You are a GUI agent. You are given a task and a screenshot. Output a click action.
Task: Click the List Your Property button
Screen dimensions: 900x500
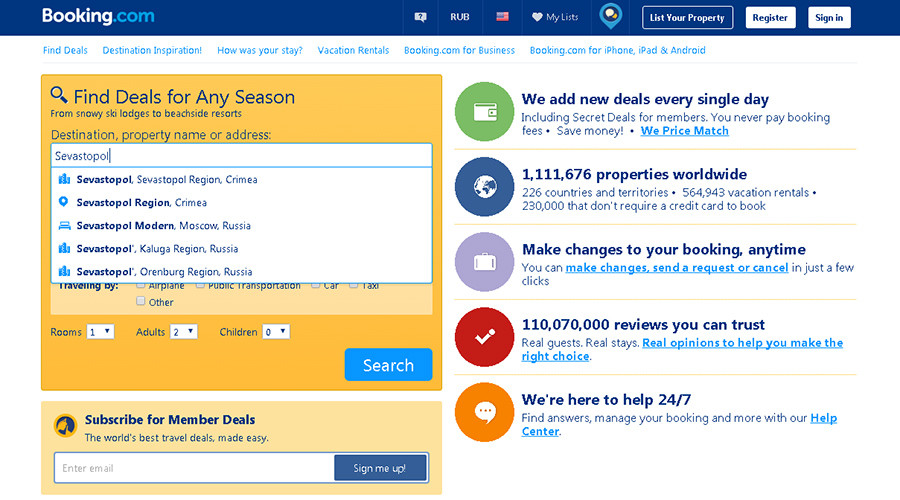687,17
